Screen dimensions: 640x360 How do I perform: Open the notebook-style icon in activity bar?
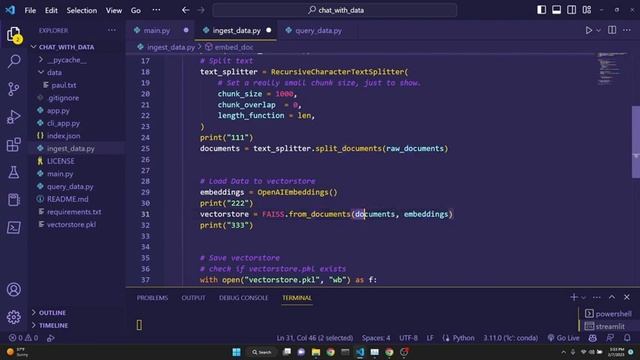[x=14, y=200]
